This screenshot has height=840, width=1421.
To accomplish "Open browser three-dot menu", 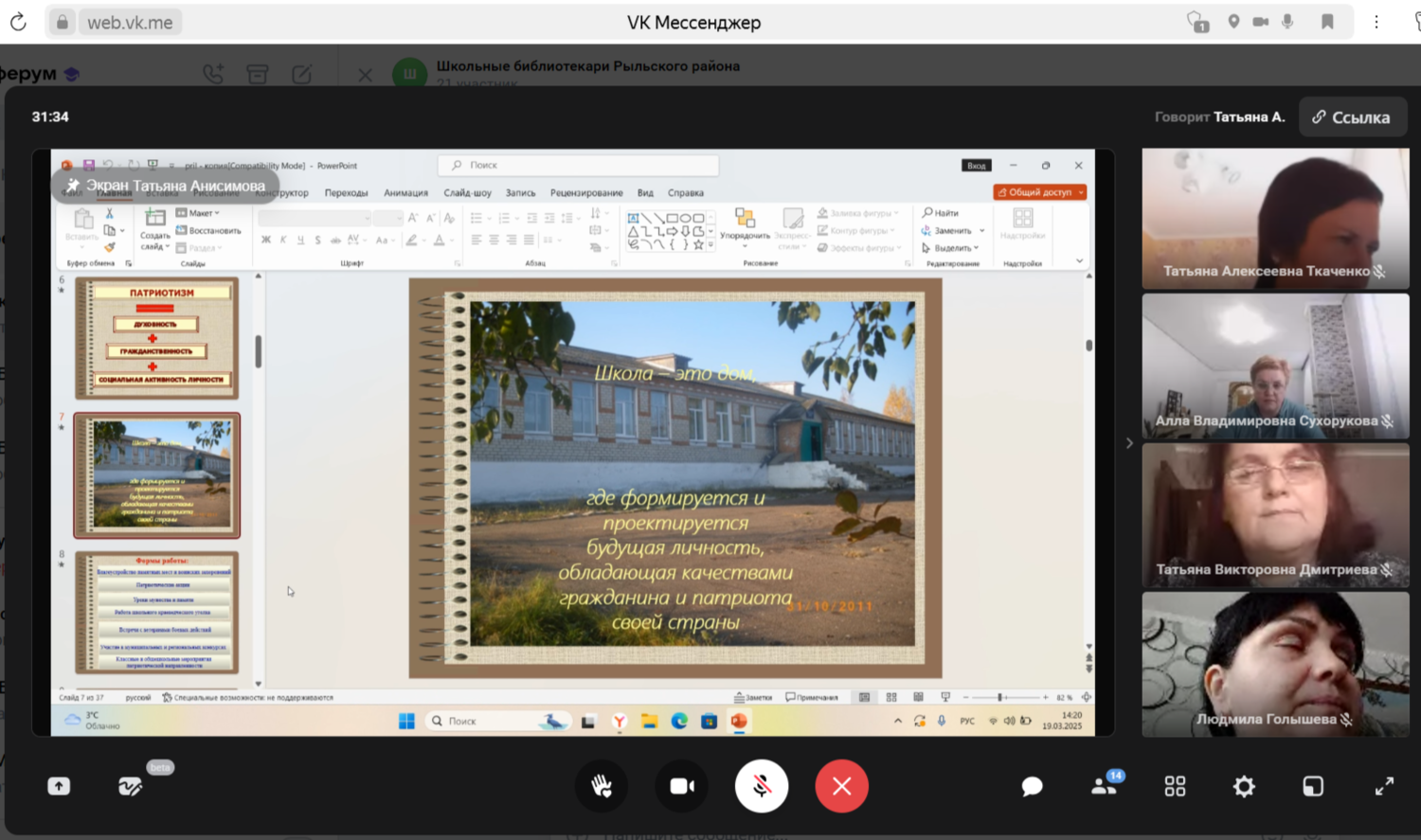I will tap(1376, 22).
